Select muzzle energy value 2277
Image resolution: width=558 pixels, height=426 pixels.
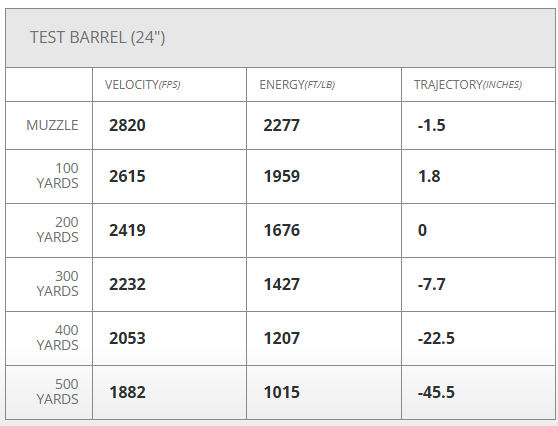pyautogui.click(x=281, y=125)
